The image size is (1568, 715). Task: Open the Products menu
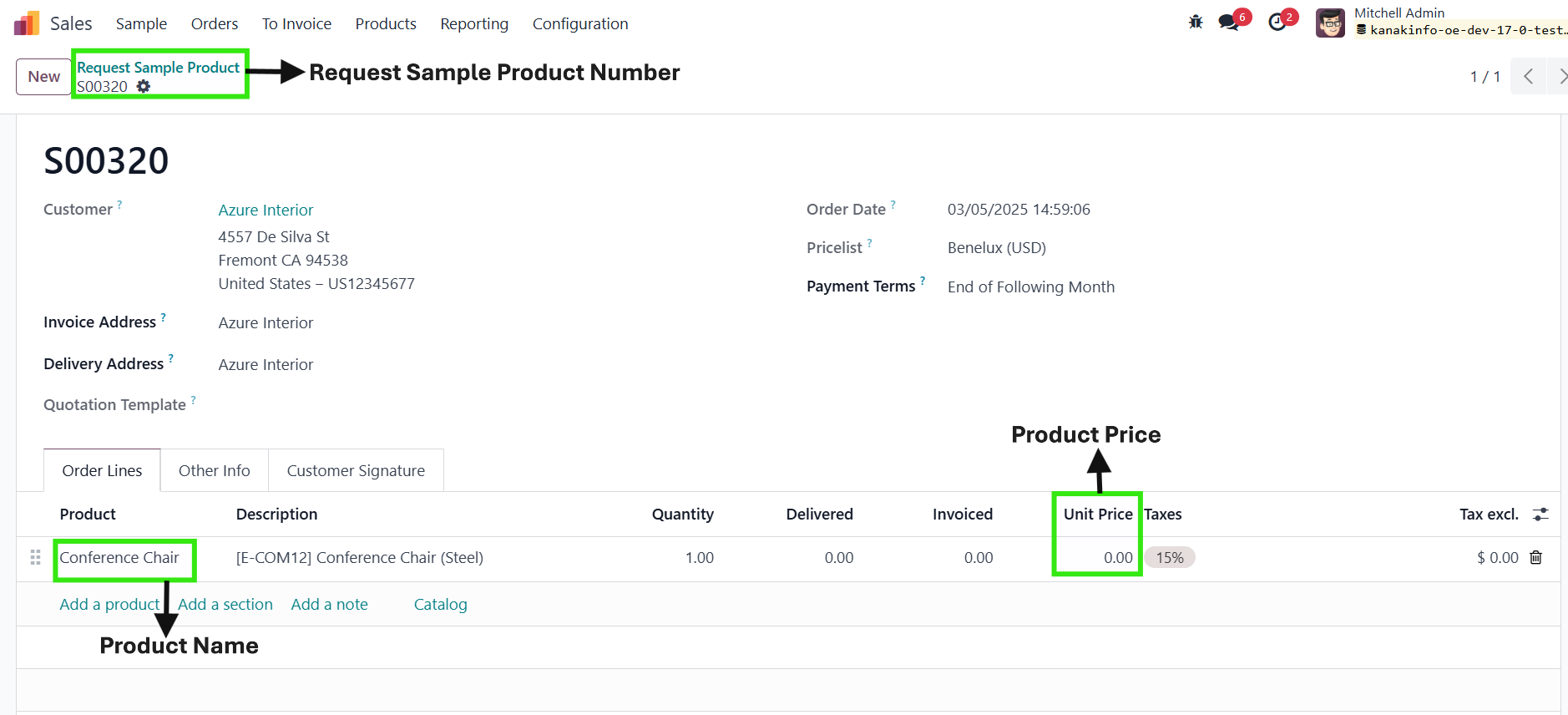(386, 23)
